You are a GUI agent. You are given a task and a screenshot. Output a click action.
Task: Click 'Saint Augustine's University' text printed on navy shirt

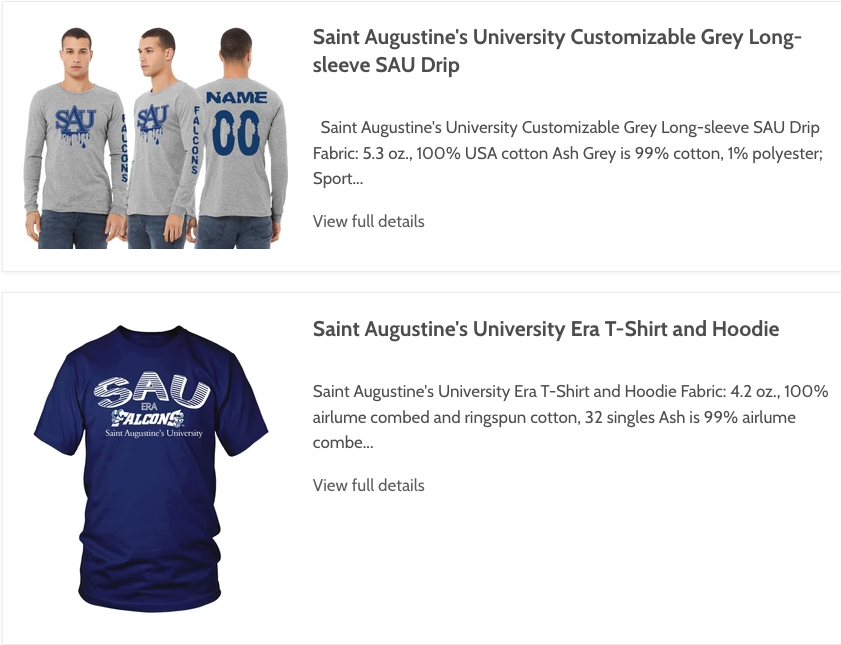point(146,433)
